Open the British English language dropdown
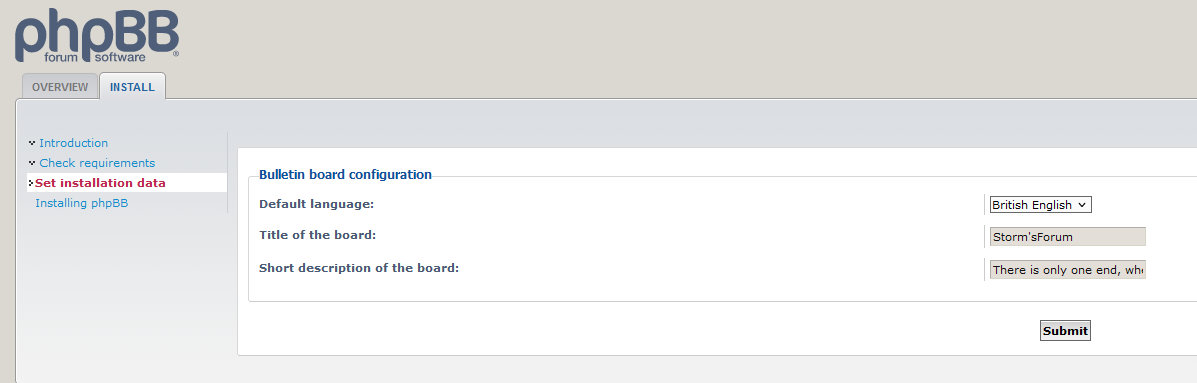Viewport: 1197px width, 383px height. tap(1041, 204)
